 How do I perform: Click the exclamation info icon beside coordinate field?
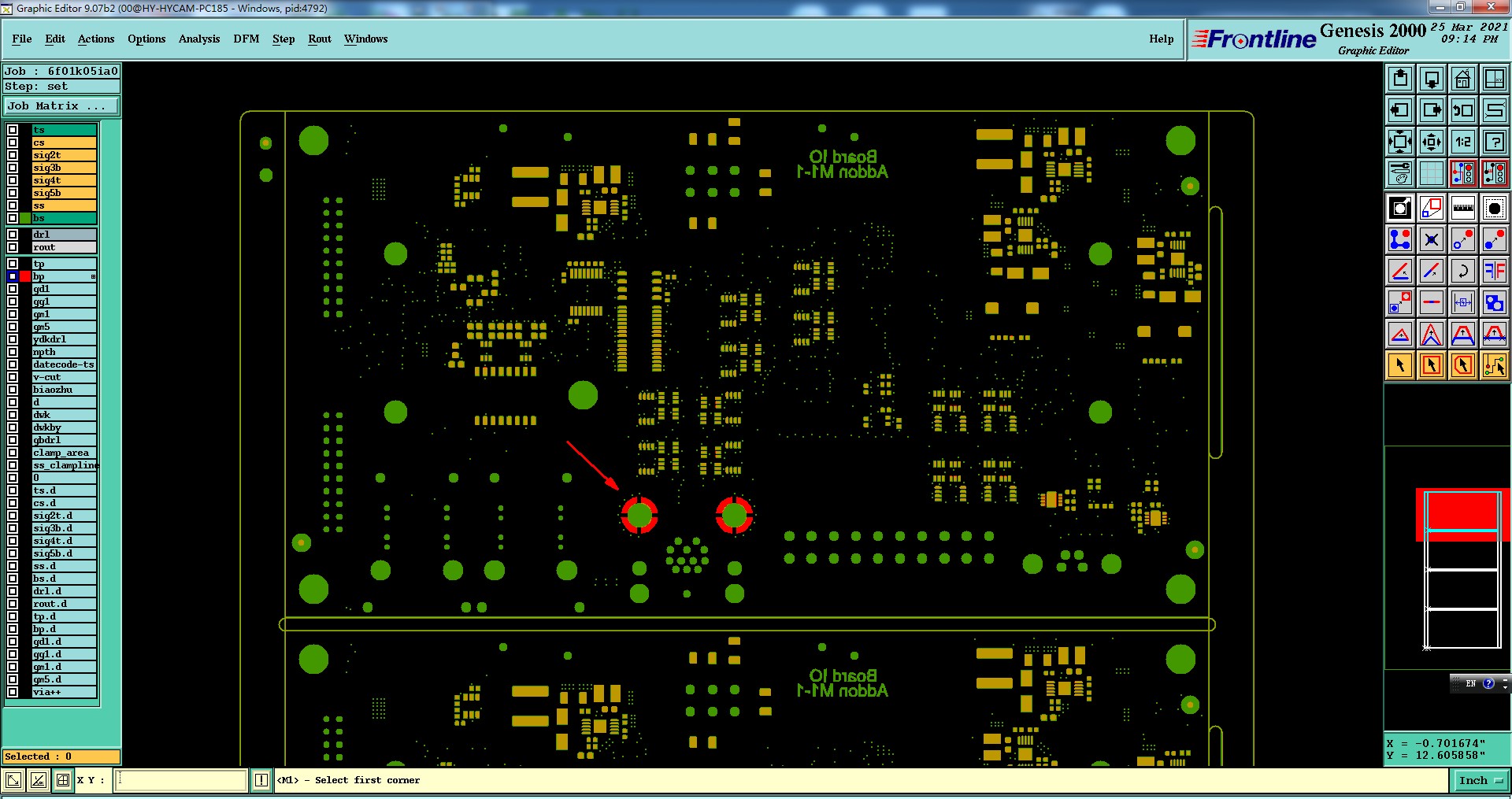[x=261, y=780]
